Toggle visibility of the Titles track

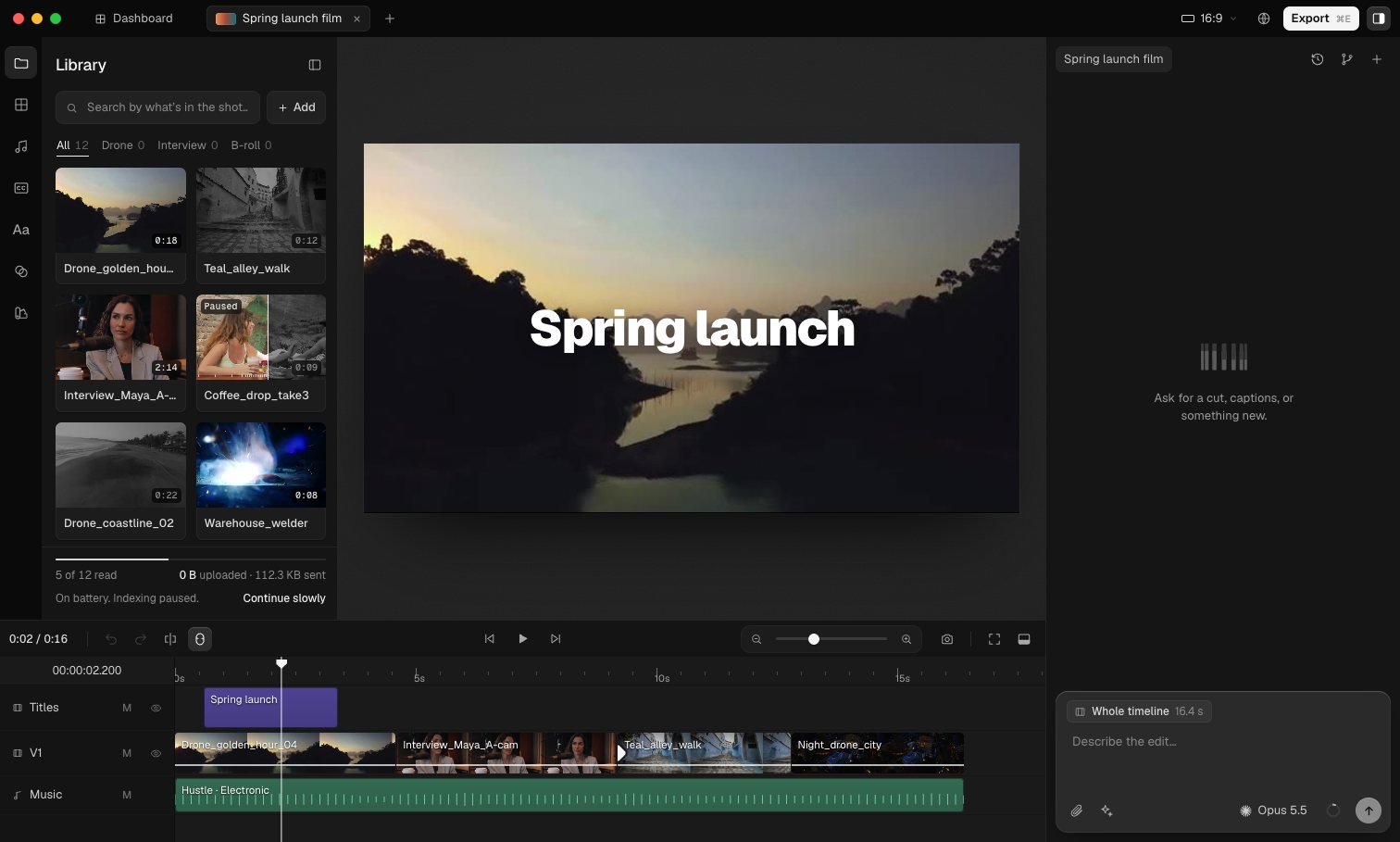(156, 708)
